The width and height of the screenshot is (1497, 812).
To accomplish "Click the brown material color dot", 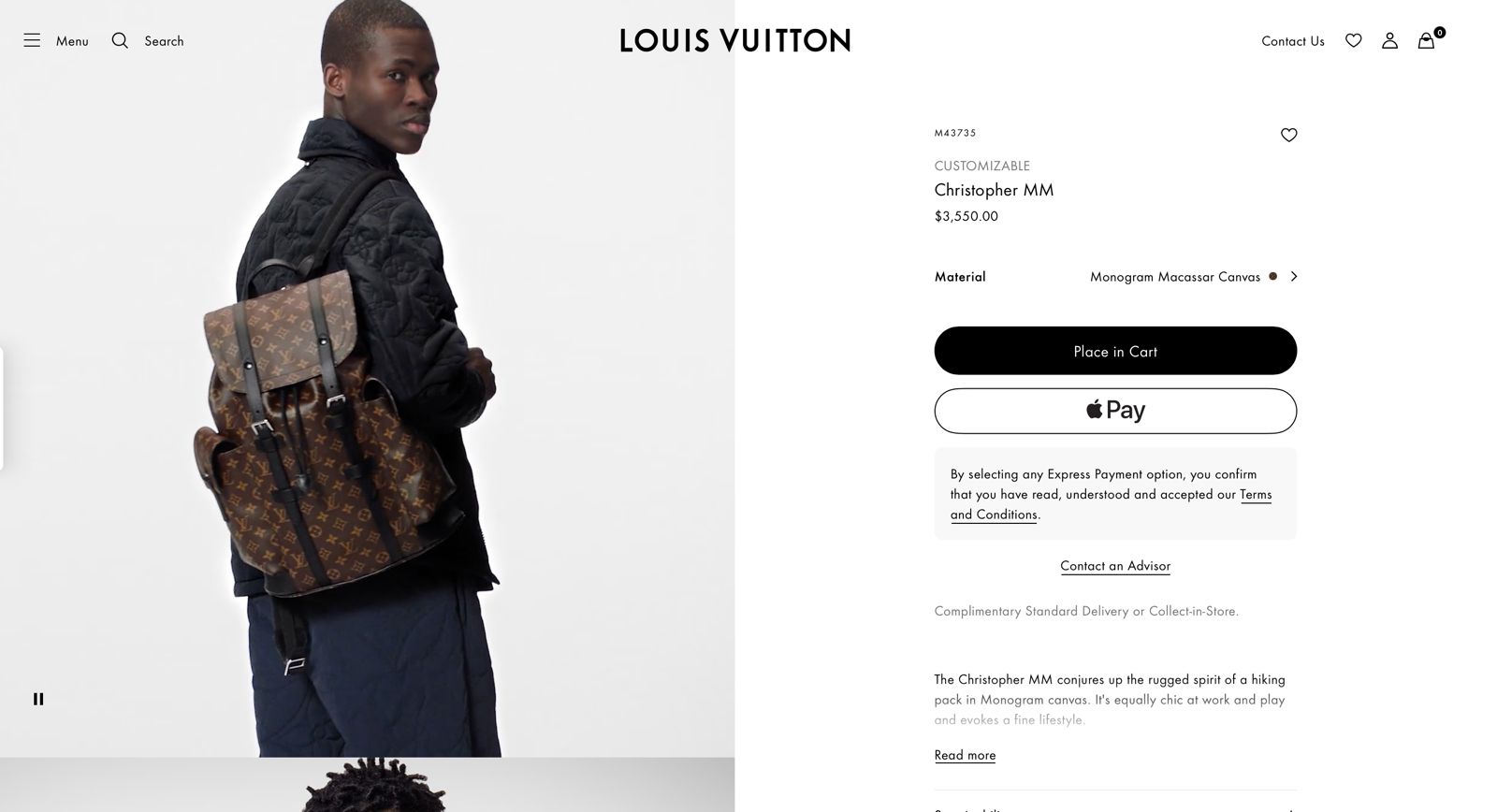I will [1272, 276].
